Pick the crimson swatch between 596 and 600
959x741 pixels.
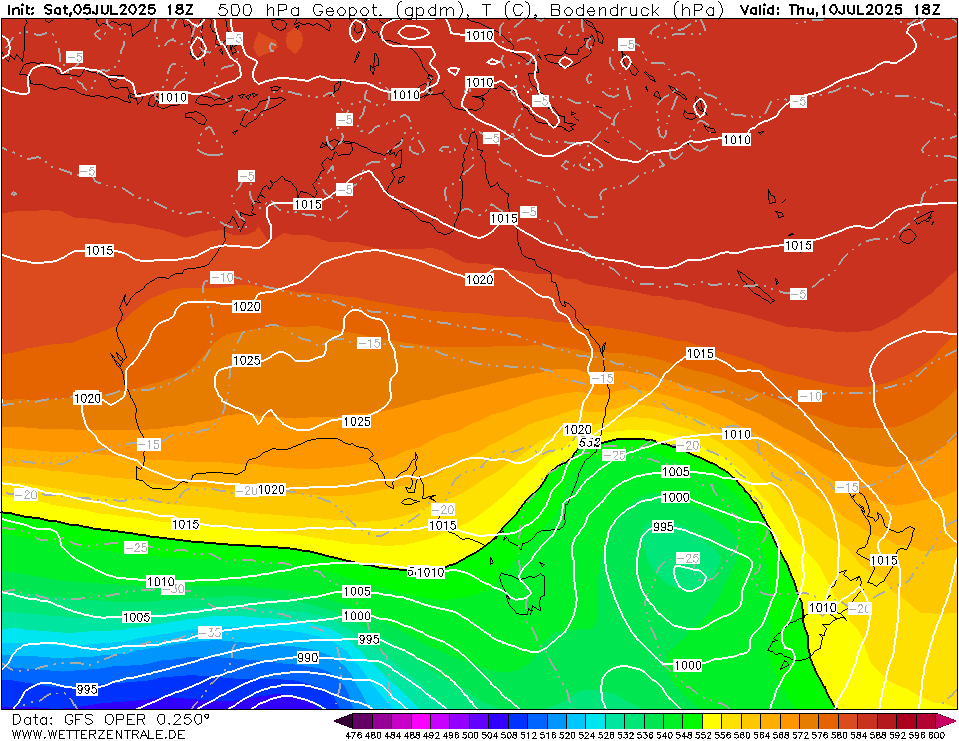(x=926, y=721)
